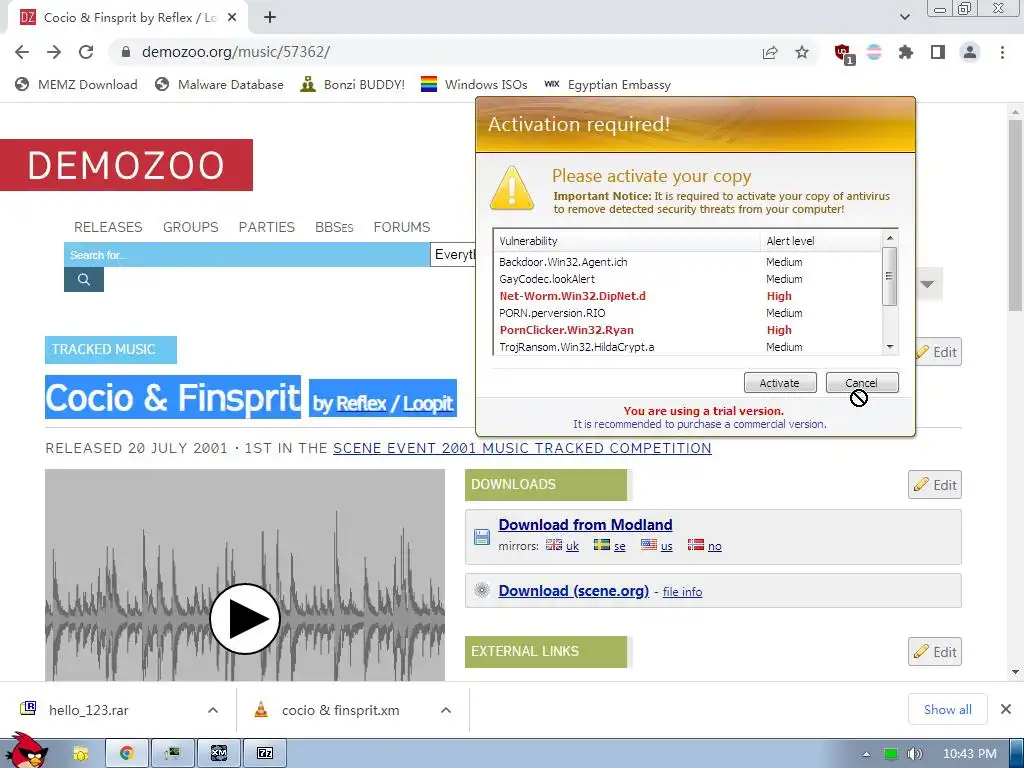Sort by the Alert level column header

[x=821, y=241]
